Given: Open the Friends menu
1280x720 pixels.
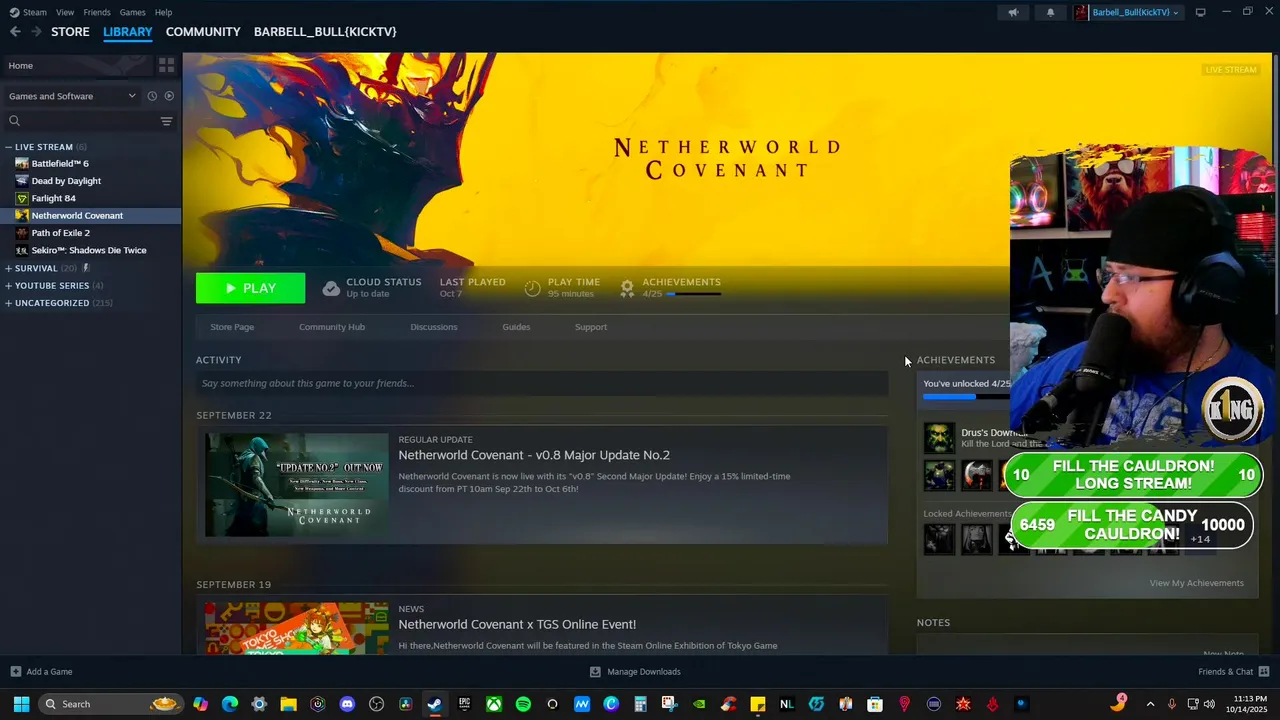Looking at the screenshot, I should pyautogui.click(x=97, y=12).
